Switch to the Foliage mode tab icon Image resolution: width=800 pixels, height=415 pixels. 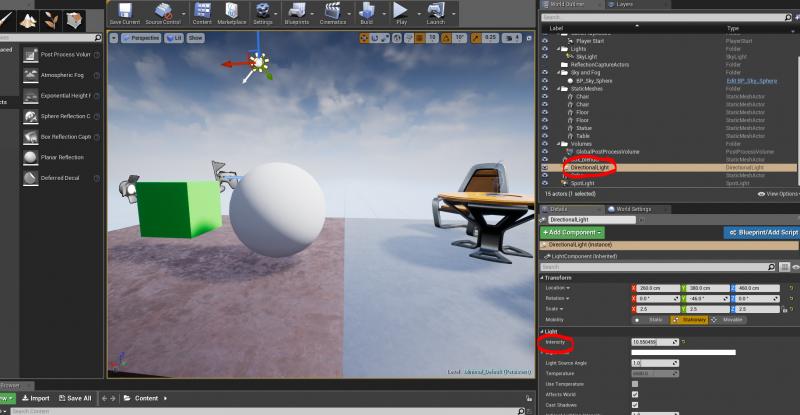51,20
